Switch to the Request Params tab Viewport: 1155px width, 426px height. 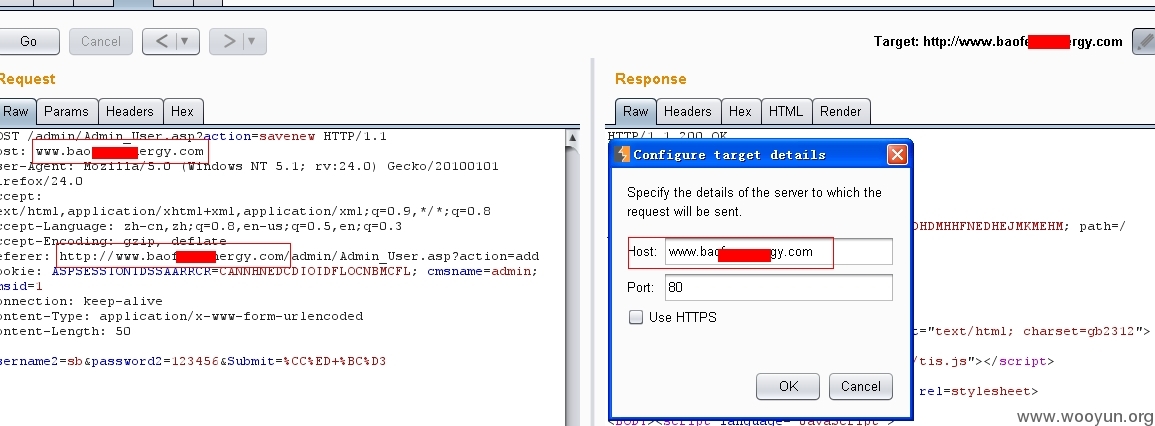66,111
